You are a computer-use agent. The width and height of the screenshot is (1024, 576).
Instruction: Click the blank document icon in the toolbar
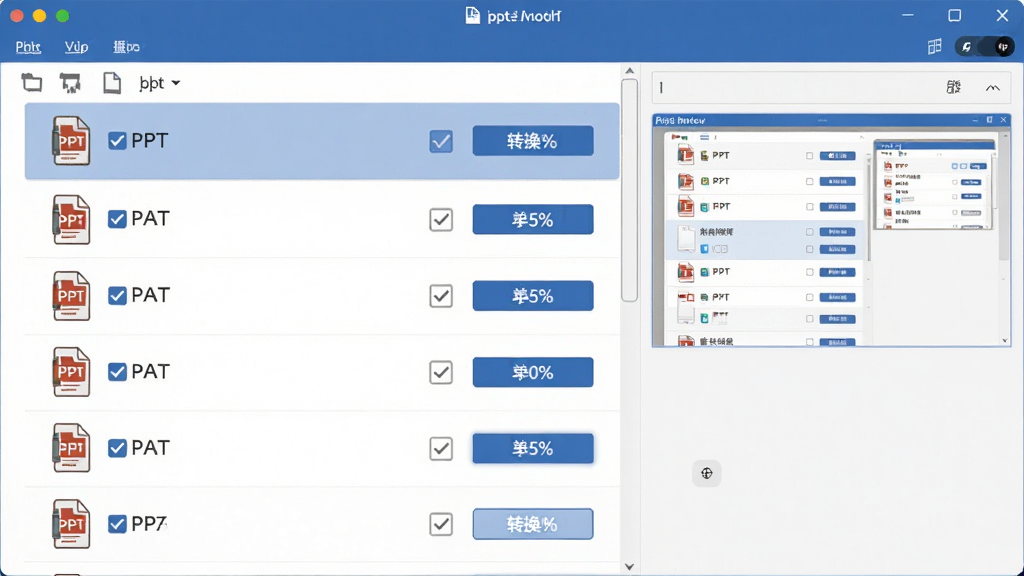pos(112,83)
